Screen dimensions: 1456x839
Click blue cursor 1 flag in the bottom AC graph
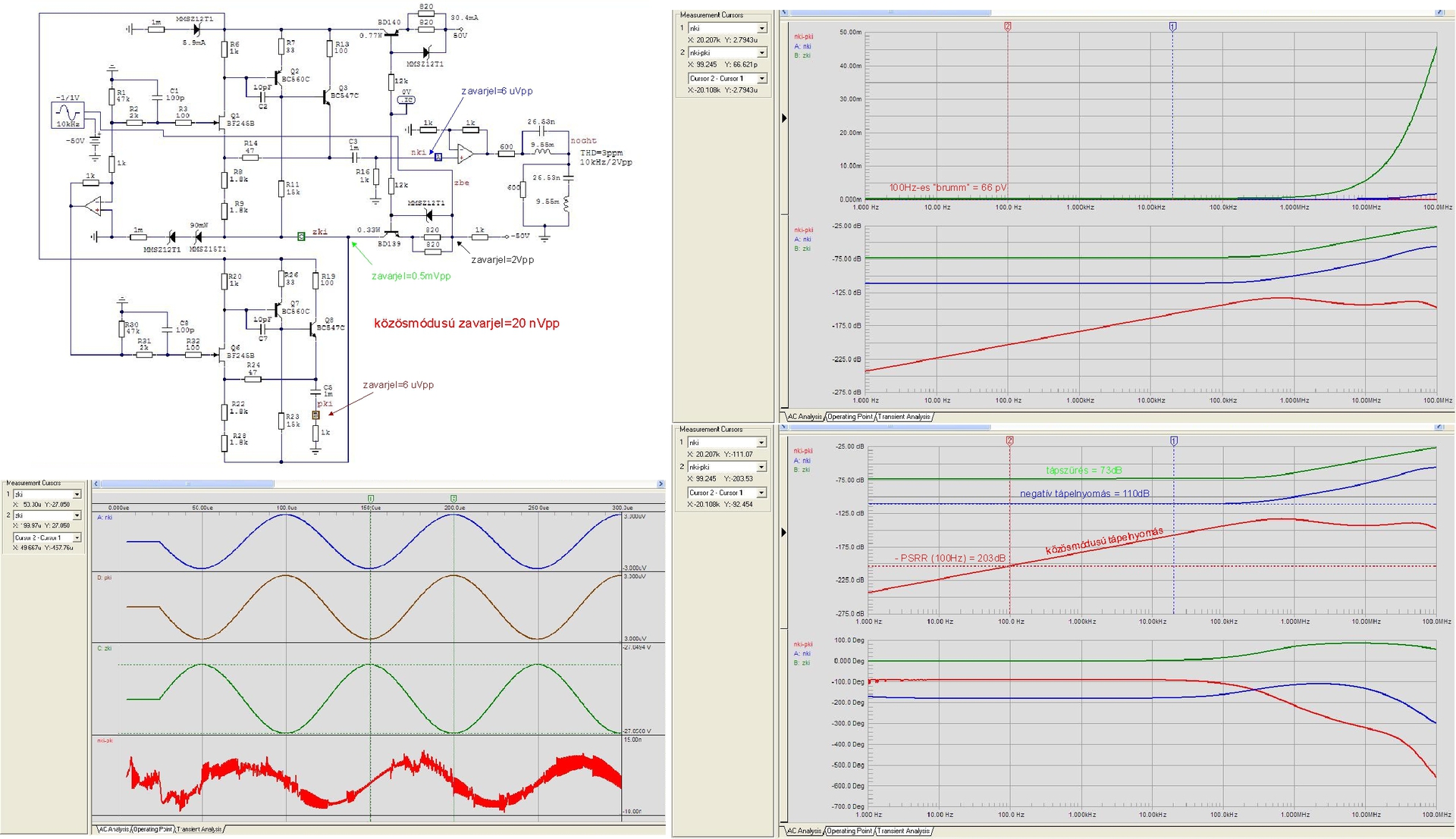1174,440
